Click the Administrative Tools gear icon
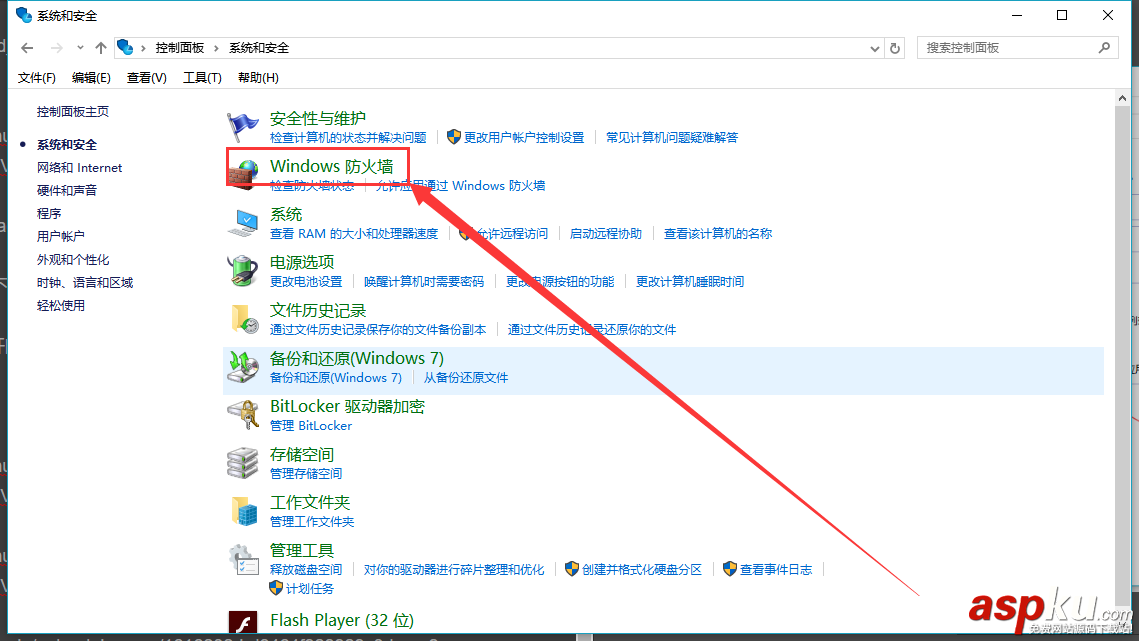Viewport: 1139px width, 641px height. click(x=243, y=559)
